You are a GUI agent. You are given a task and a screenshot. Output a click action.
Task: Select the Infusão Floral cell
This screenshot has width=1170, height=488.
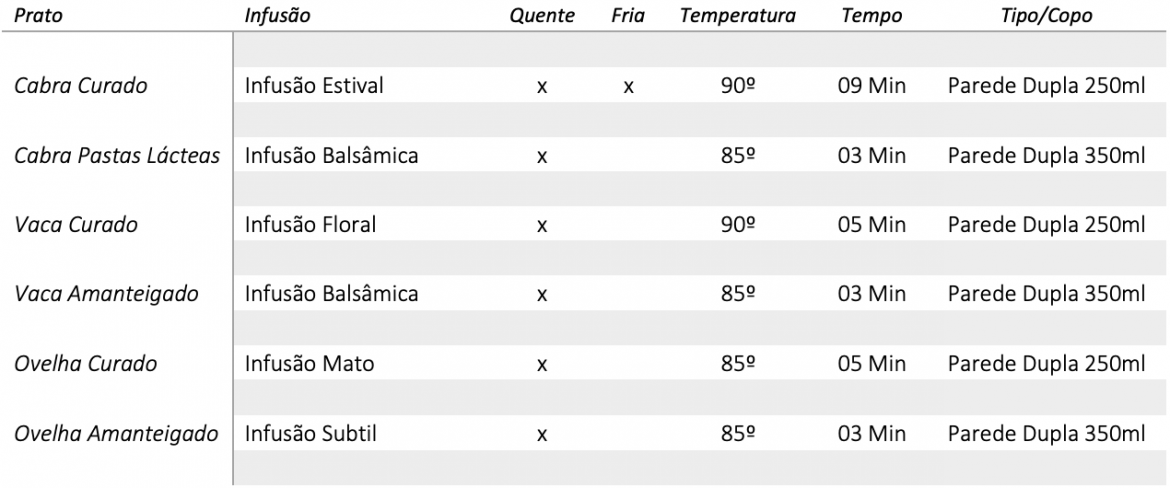tap(310, 225)
